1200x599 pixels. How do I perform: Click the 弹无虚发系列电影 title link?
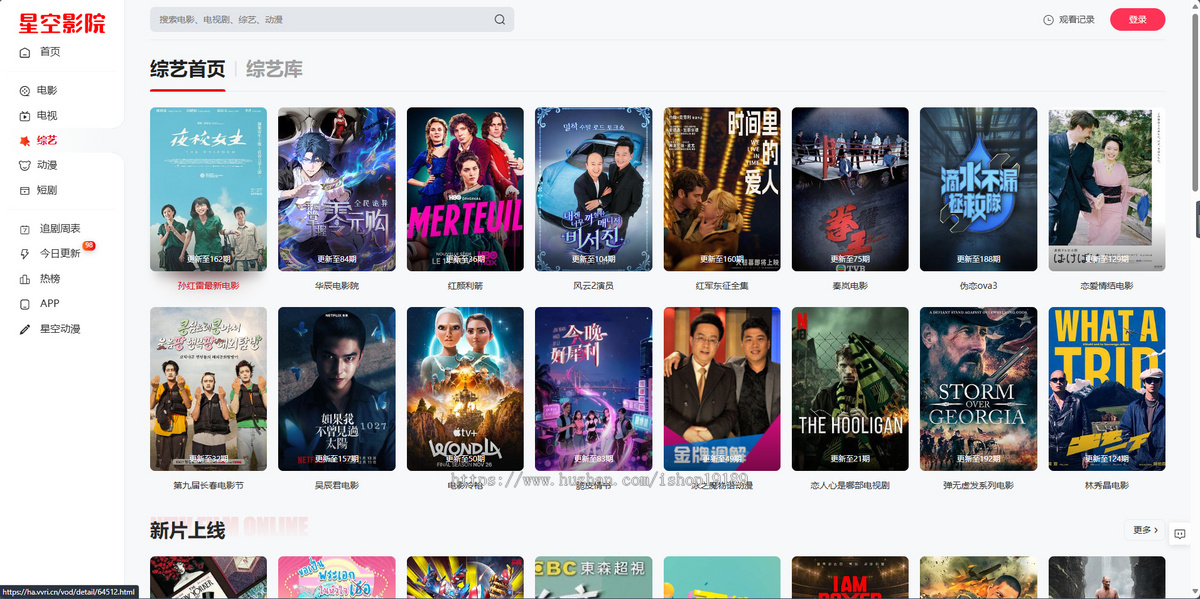978,485
